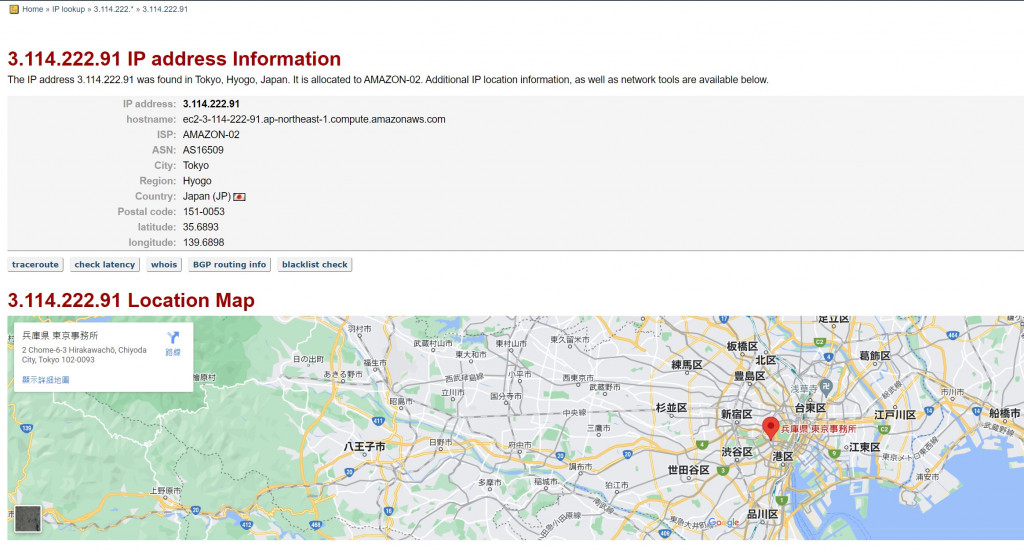Viewport: 1024px width, 552px height.
Task: Click the 杉並区 label on the map
Action: pos(671,408)
